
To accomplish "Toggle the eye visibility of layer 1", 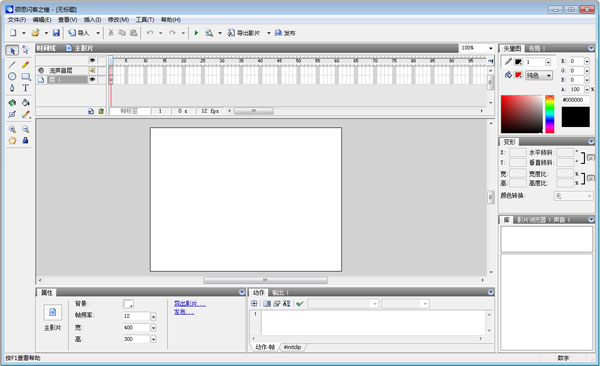I will pos(92,80).
